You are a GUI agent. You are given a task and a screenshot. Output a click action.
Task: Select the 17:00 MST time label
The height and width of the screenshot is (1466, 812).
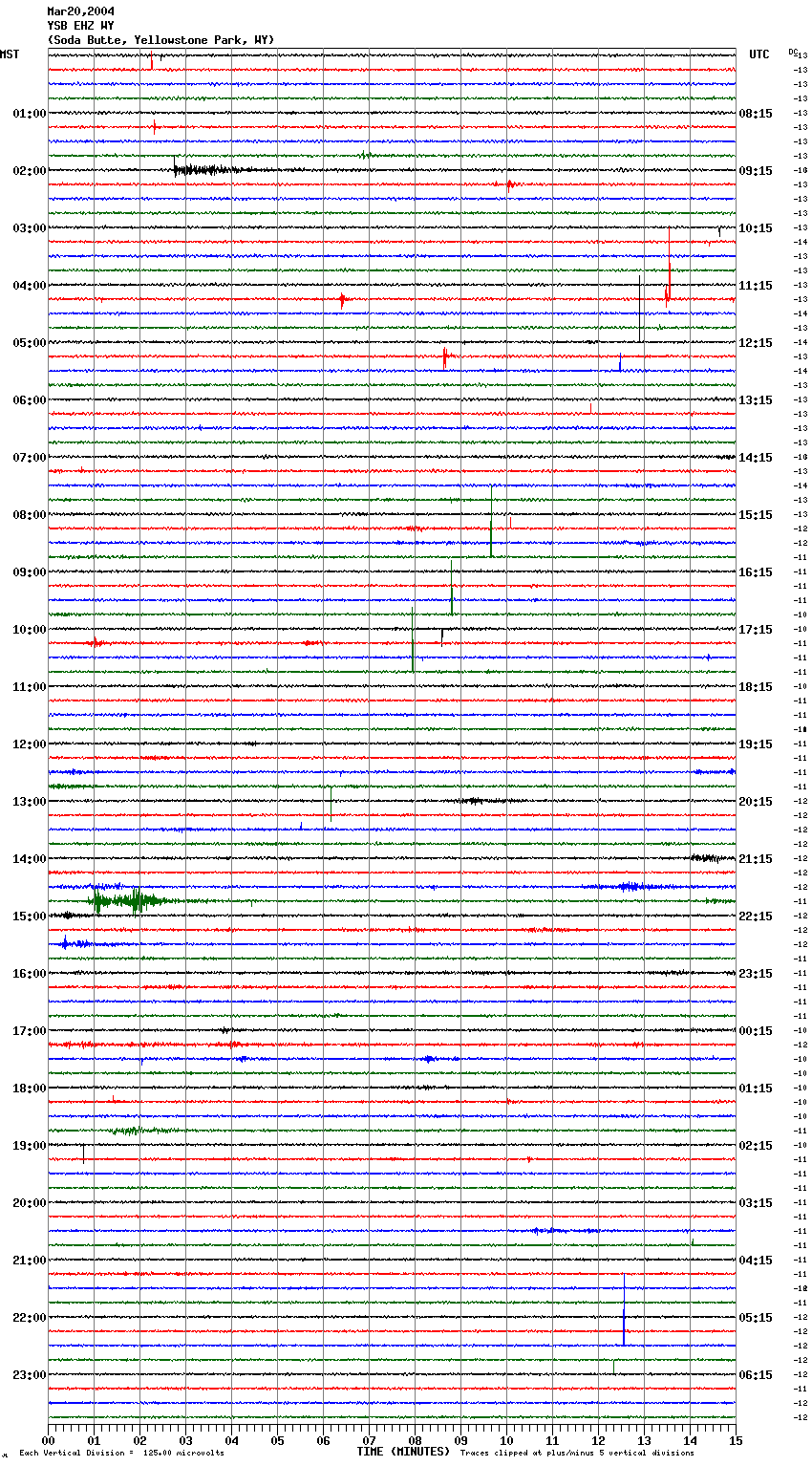[x=29, y=1031]
